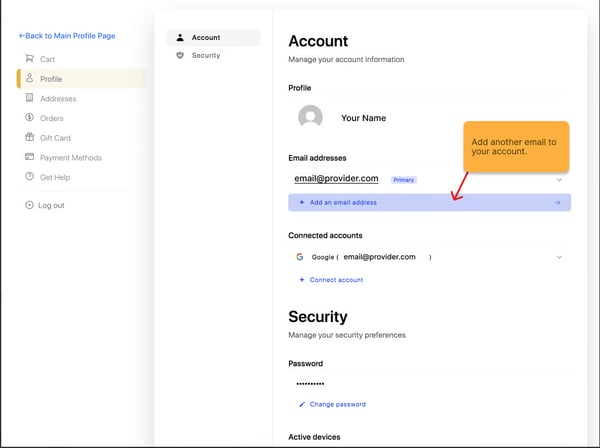Click the Google email@provider.com text
The width and height of the screenshot is (600, 448).
(x=371, y=257)
